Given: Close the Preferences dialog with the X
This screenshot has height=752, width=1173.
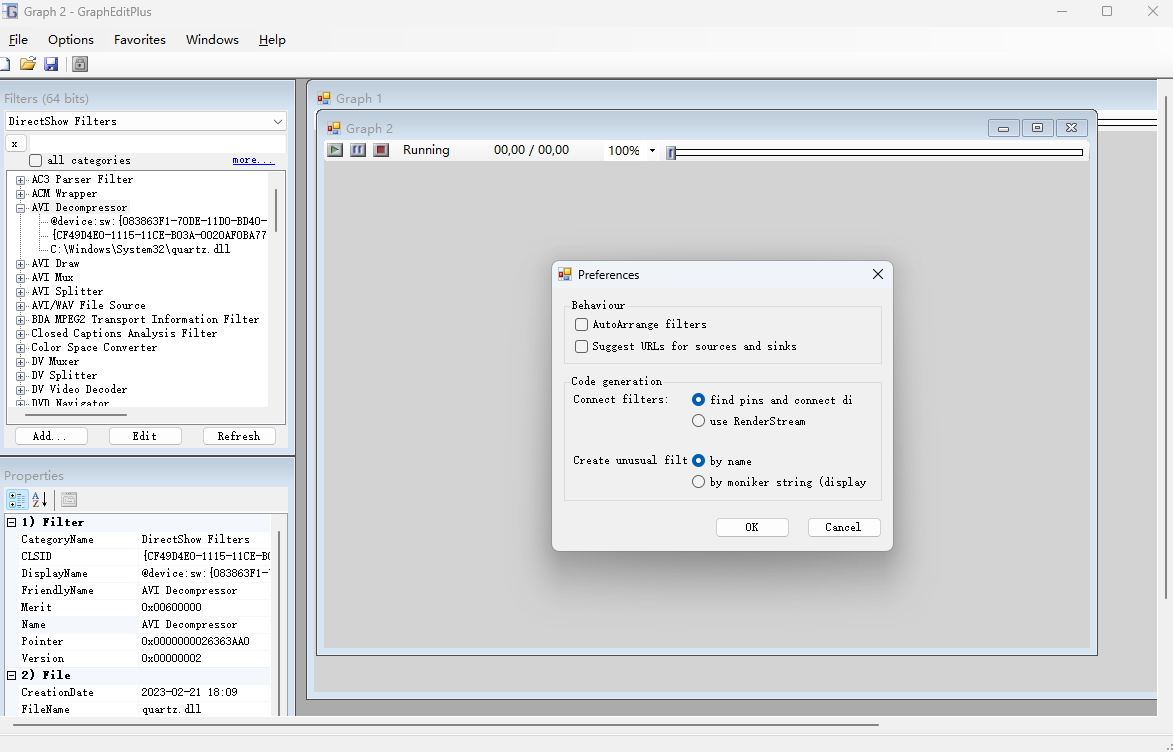Looking at the screenshot, I should (x=878, y=275).
